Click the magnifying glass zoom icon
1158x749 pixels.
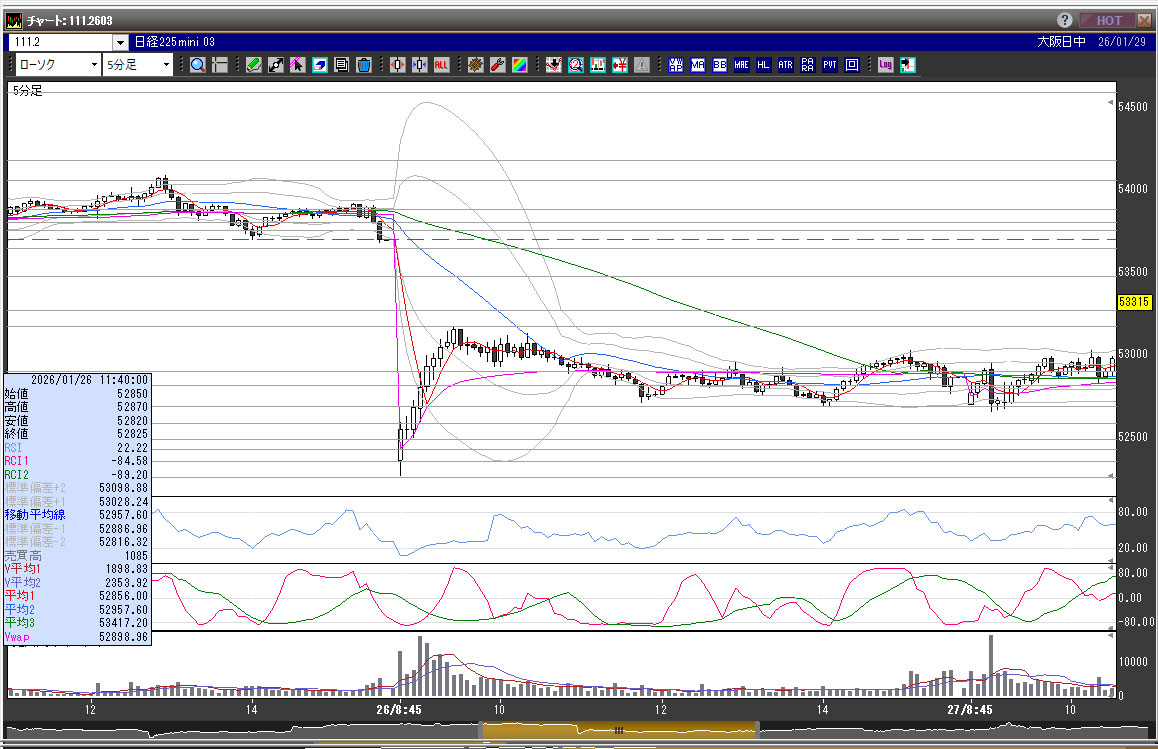pos(198,65)
